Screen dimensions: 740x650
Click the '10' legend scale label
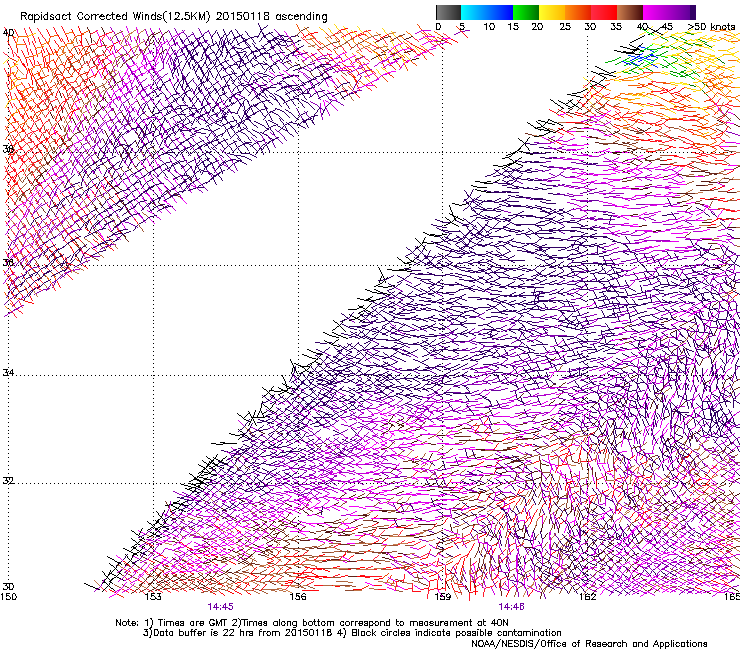[489, 27]
